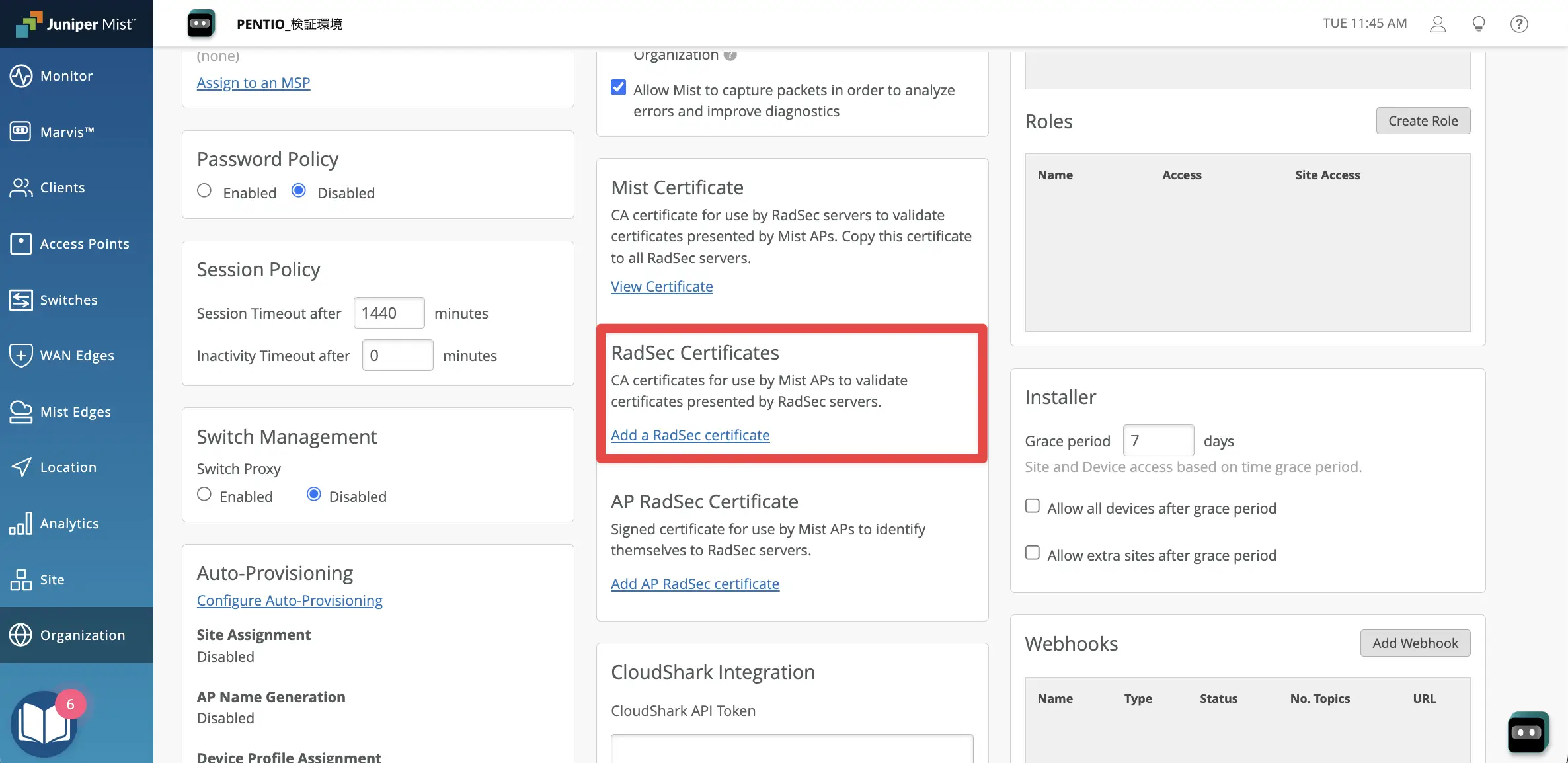Select Enabled for Switch Proxy
Screen dimensions: 1568x763
tap(204, 495)
